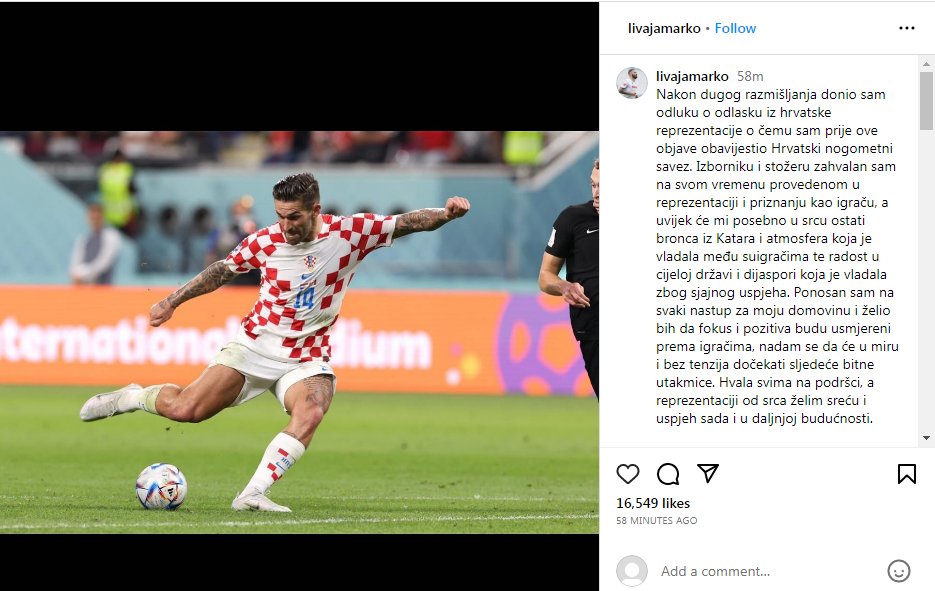The width and height of the screenshot is (935, 591).
Task: Focus the Add a comment field
Action: [769, 571]
